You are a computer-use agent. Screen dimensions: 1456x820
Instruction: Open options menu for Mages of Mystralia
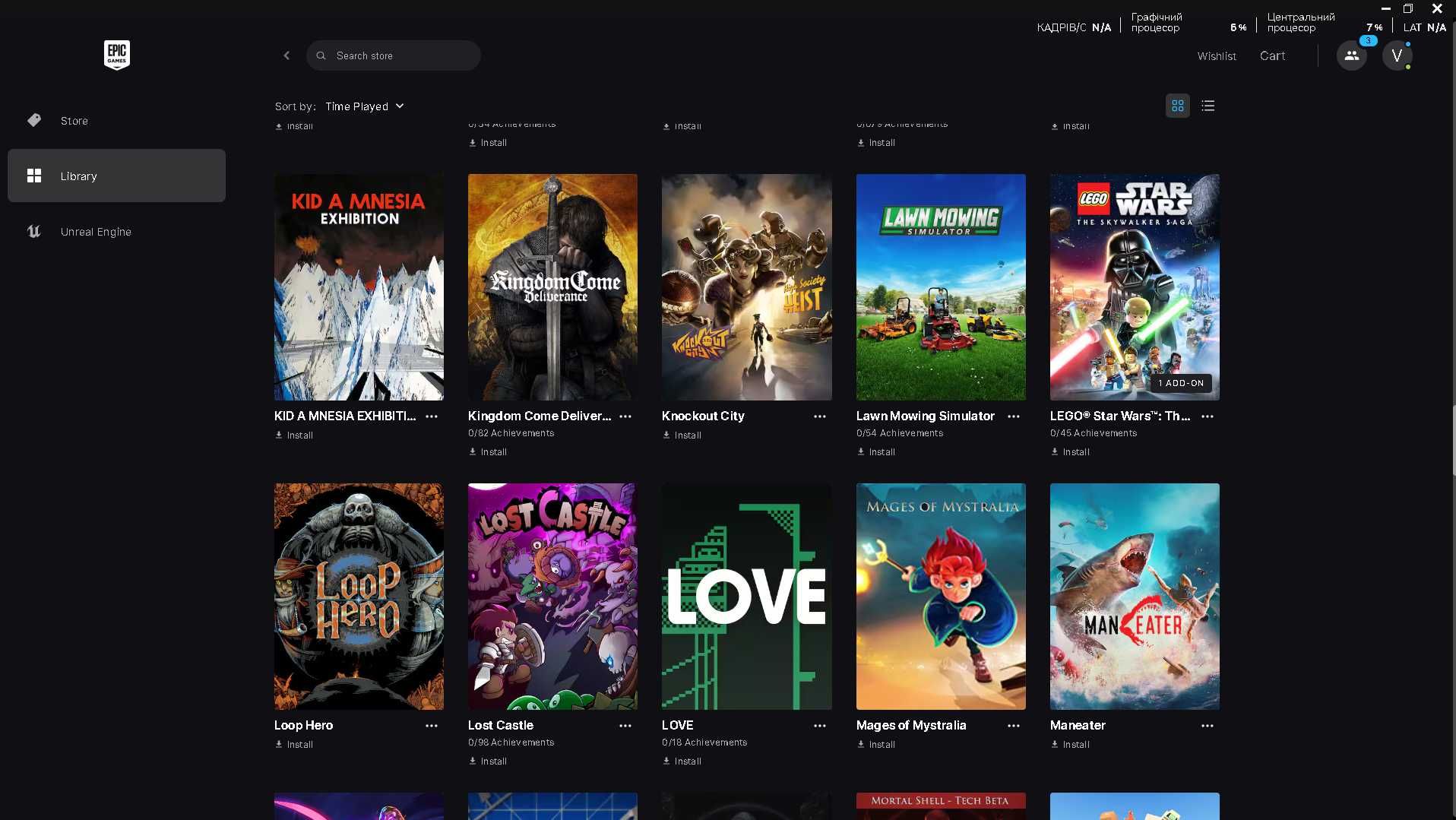pyautogui.click(x=1014, y=726)
